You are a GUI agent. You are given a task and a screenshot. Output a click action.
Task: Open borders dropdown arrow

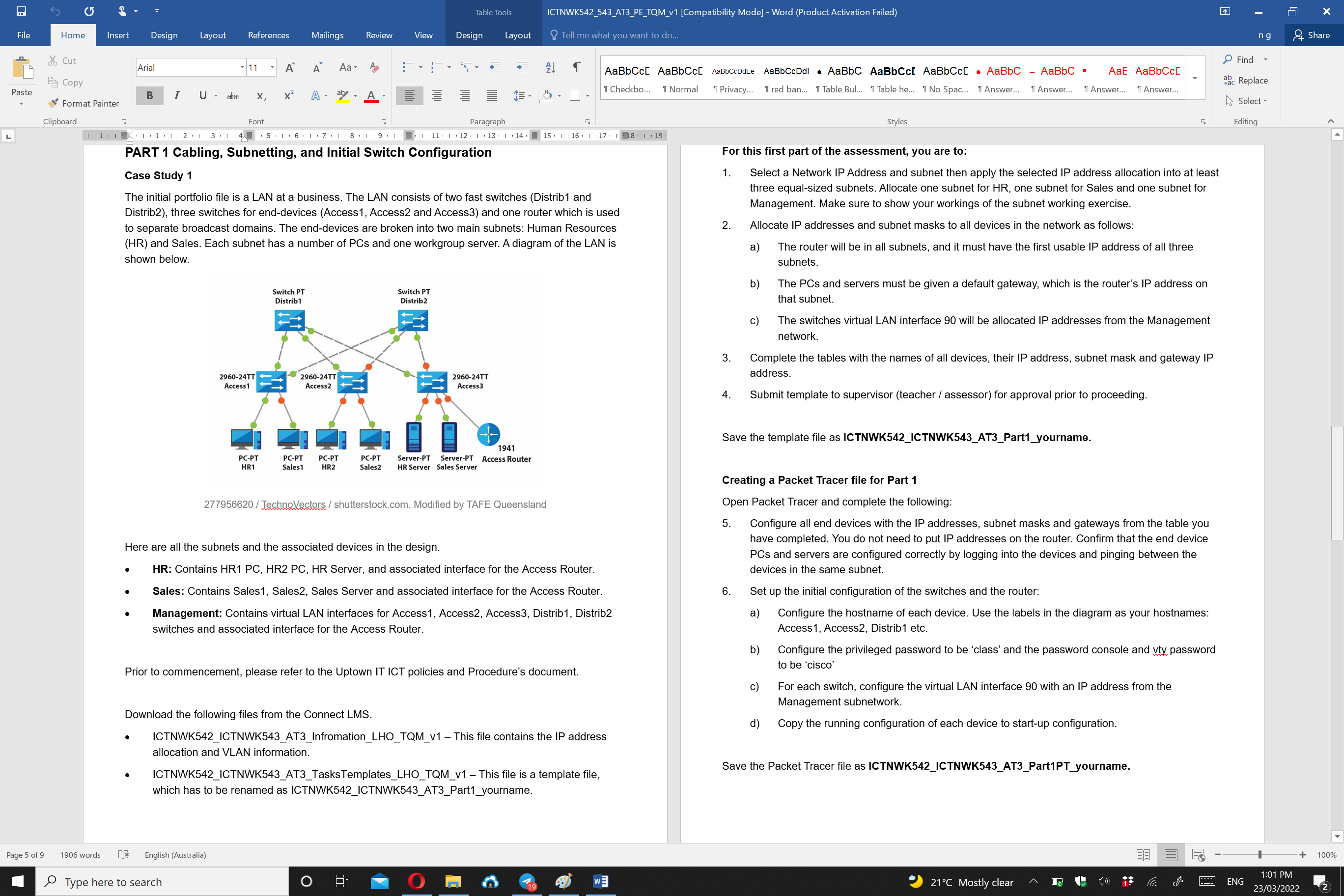point(588,96)
